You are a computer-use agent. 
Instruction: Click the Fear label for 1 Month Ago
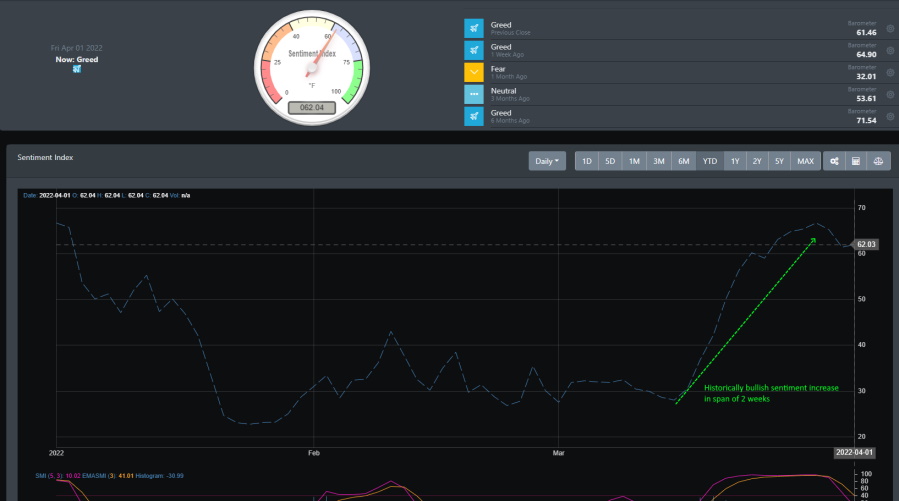[x=498, y=69]
